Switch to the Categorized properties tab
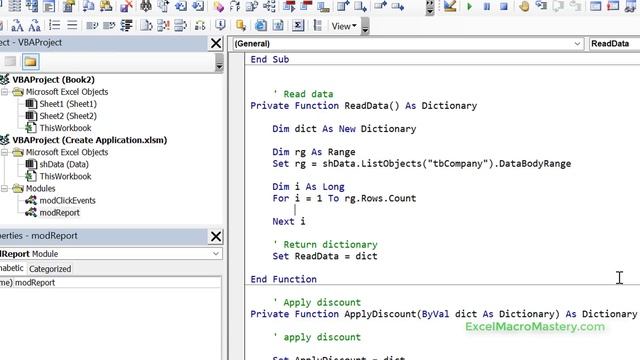The height and width of the screenshot is (360, 640). pos(50,269)
